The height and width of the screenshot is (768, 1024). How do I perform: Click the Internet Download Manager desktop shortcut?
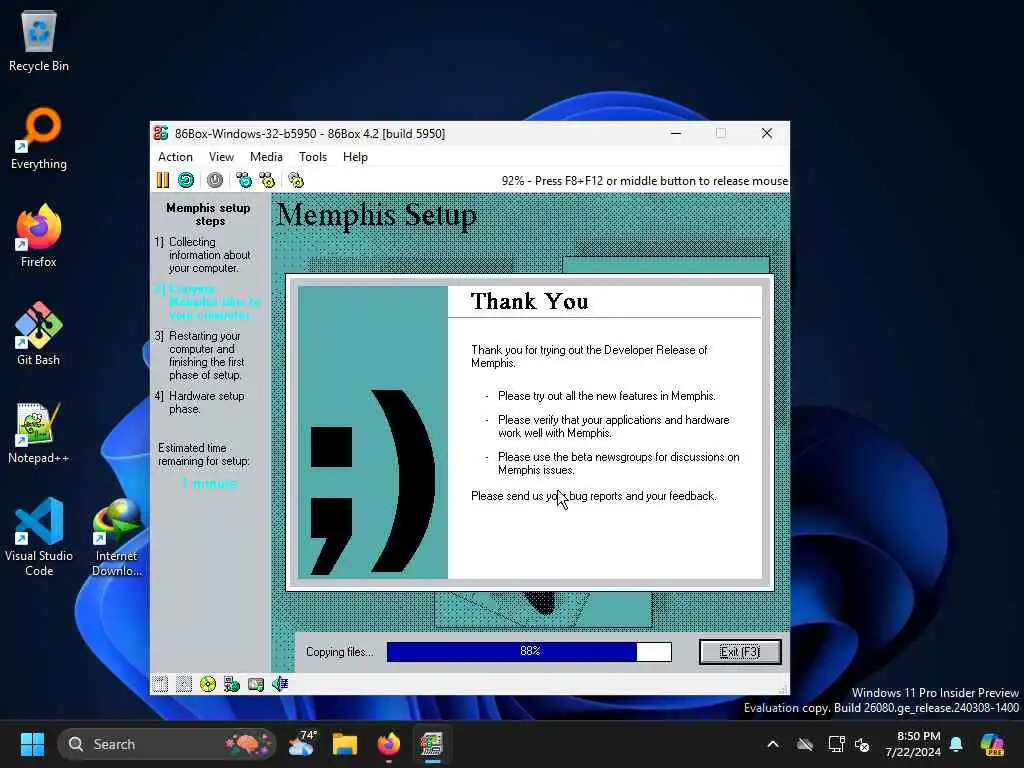(117, 537)
